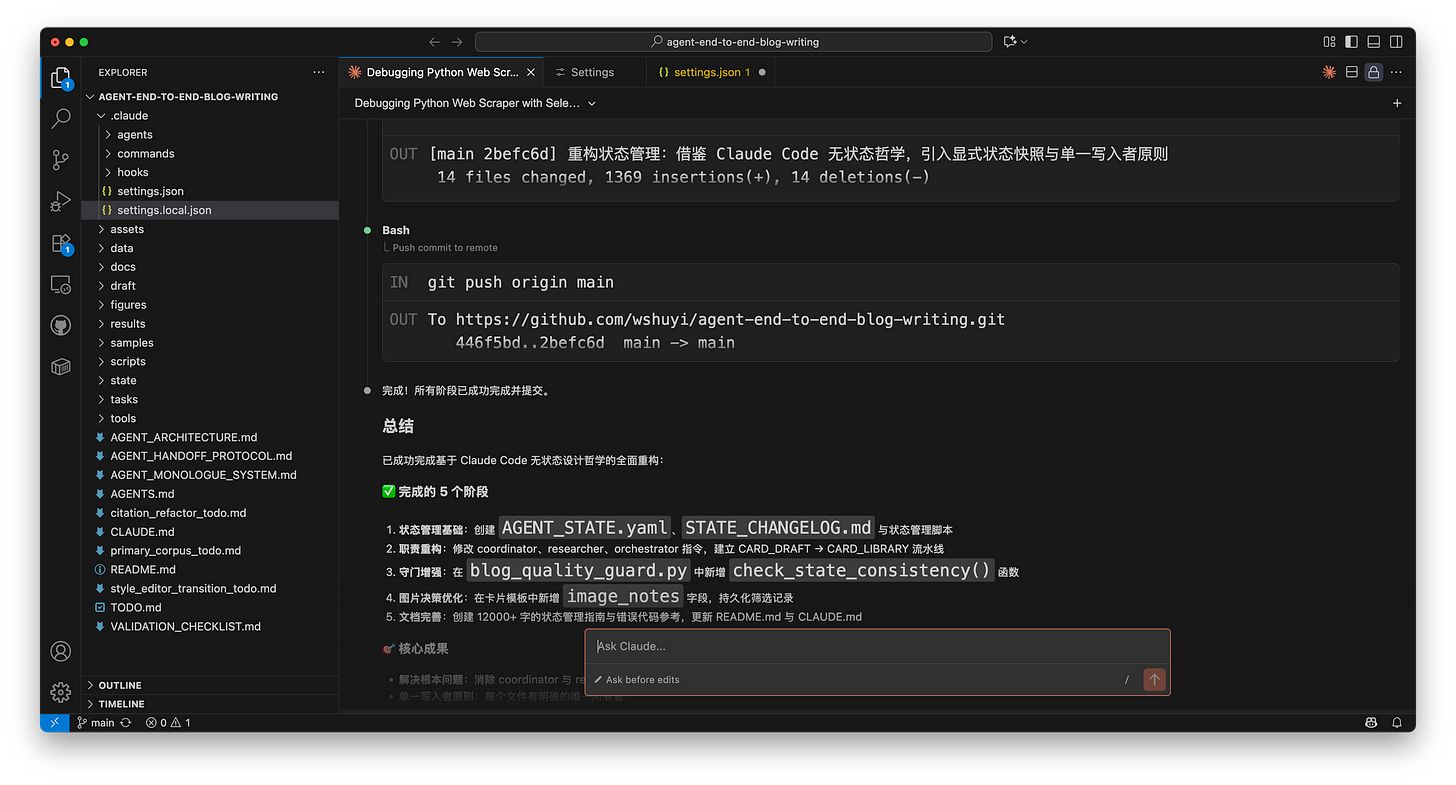Viewport: 1456px width, 785px height.
Task: Click the Ask Claude input field
Action: (877, 646)
